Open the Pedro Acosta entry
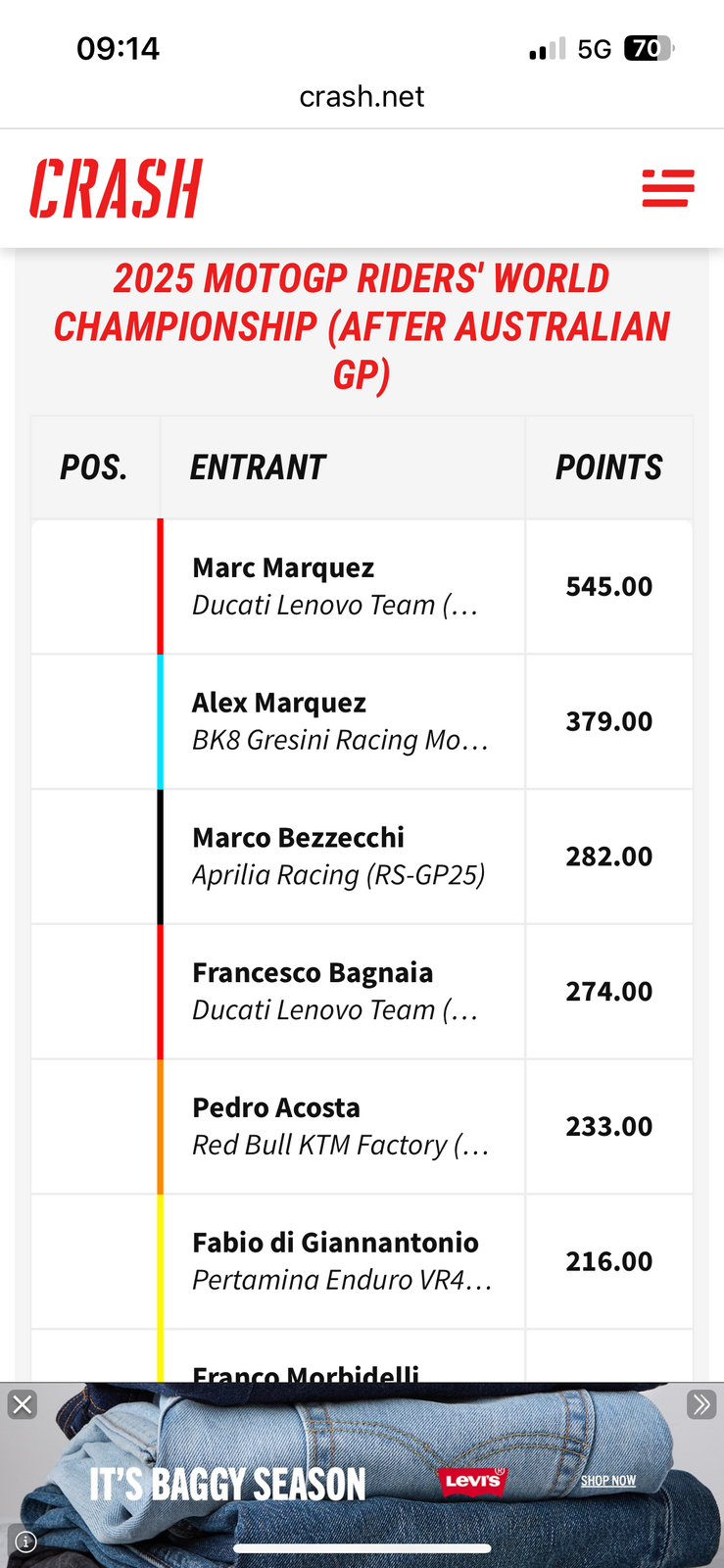The image size is (724, 1568). pyautogui.click(x=276, y=1108)
